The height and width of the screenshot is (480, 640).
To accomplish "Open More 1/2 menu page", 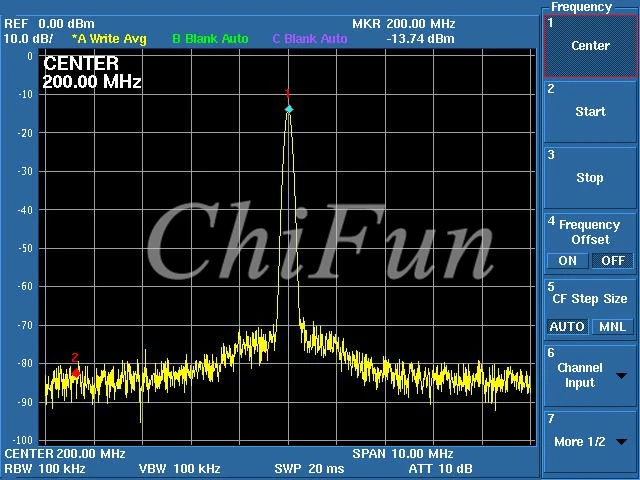I will [590, 442].
